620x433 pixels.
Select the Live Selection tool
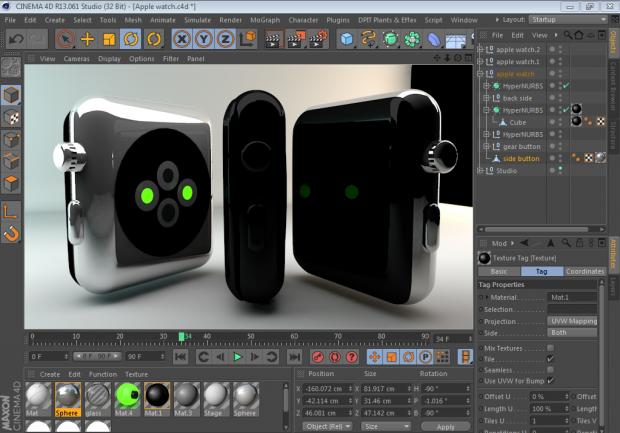coord(65,39)
